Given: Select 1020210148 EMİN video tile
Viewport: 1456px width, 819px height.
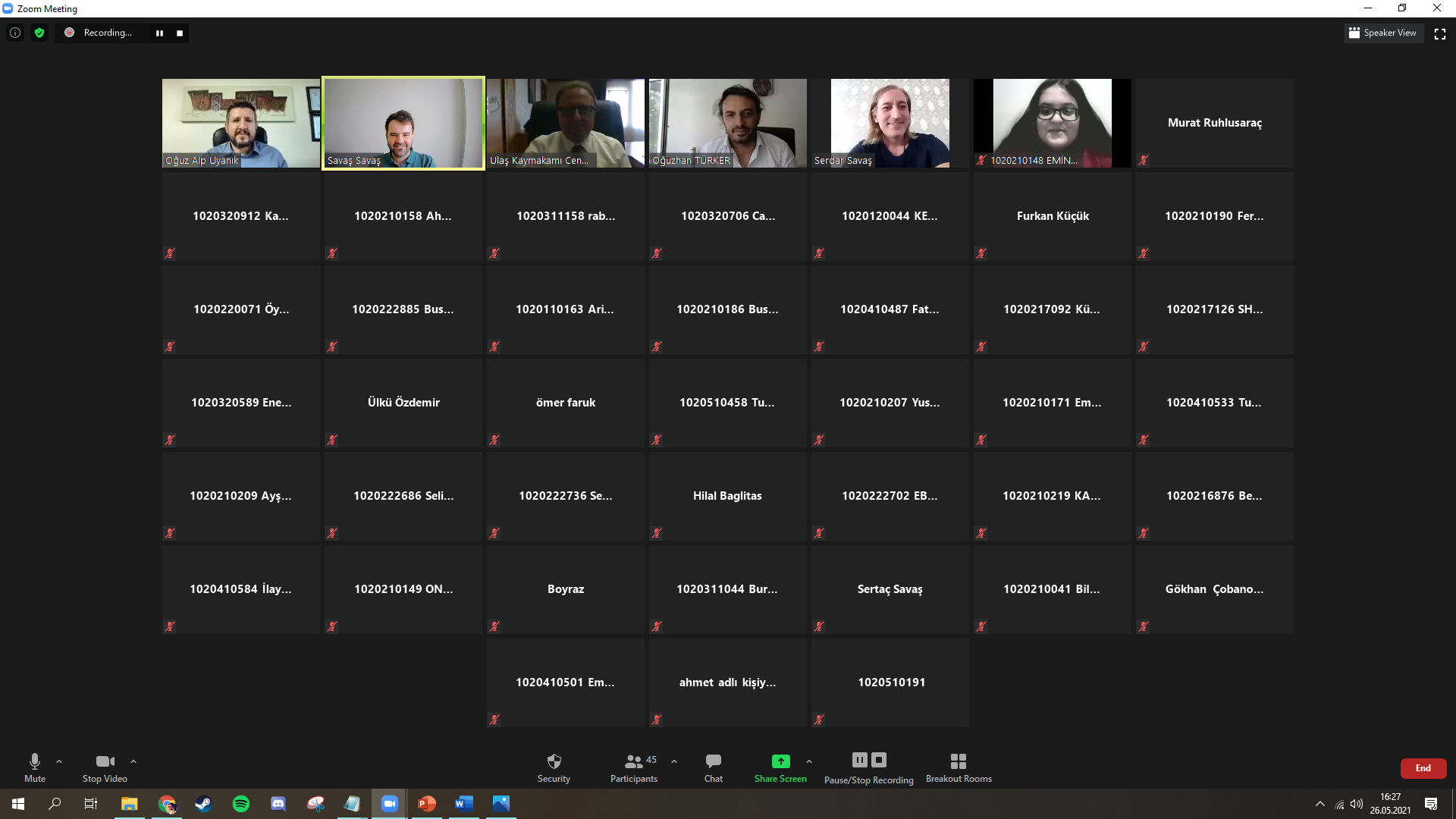Looking at the screenshot, I should point(1053,123).
